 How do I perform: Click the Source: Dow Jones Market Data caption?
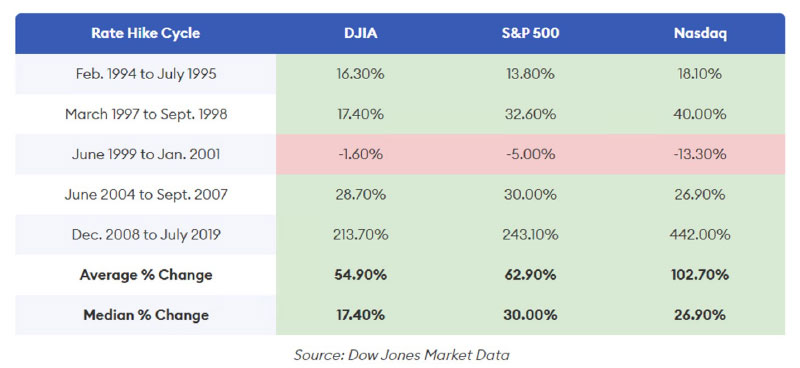coord(402,355)
